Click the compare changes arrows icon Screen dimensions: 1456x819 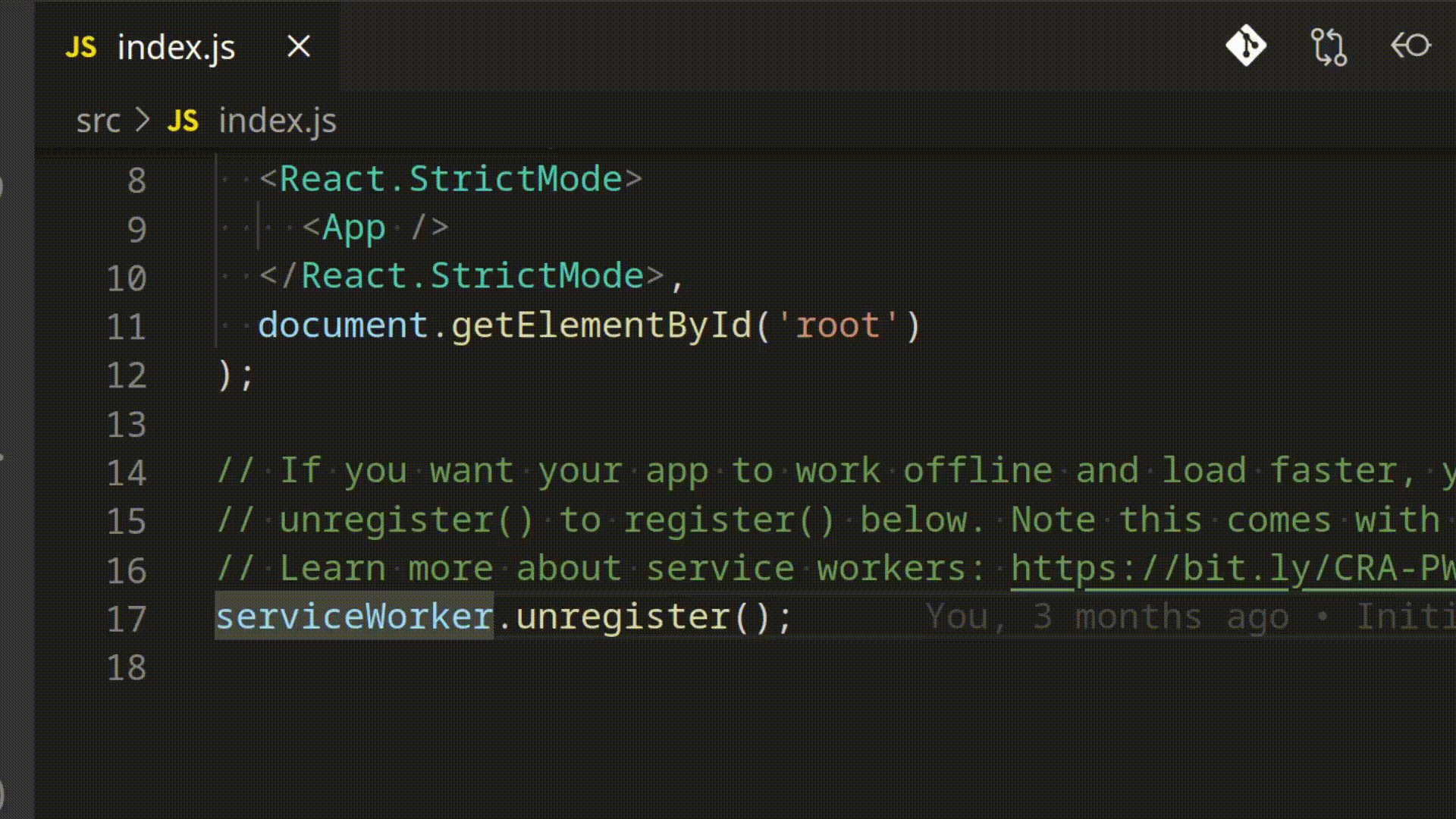1329,46
